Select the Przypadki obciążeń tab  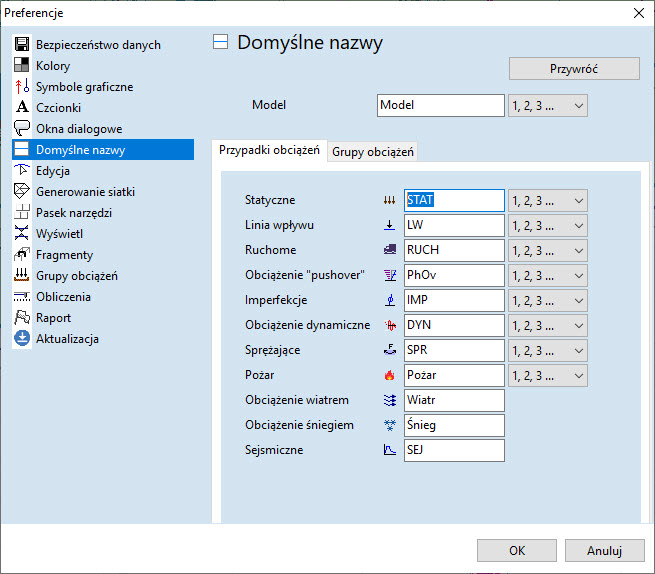pos(269,151)
